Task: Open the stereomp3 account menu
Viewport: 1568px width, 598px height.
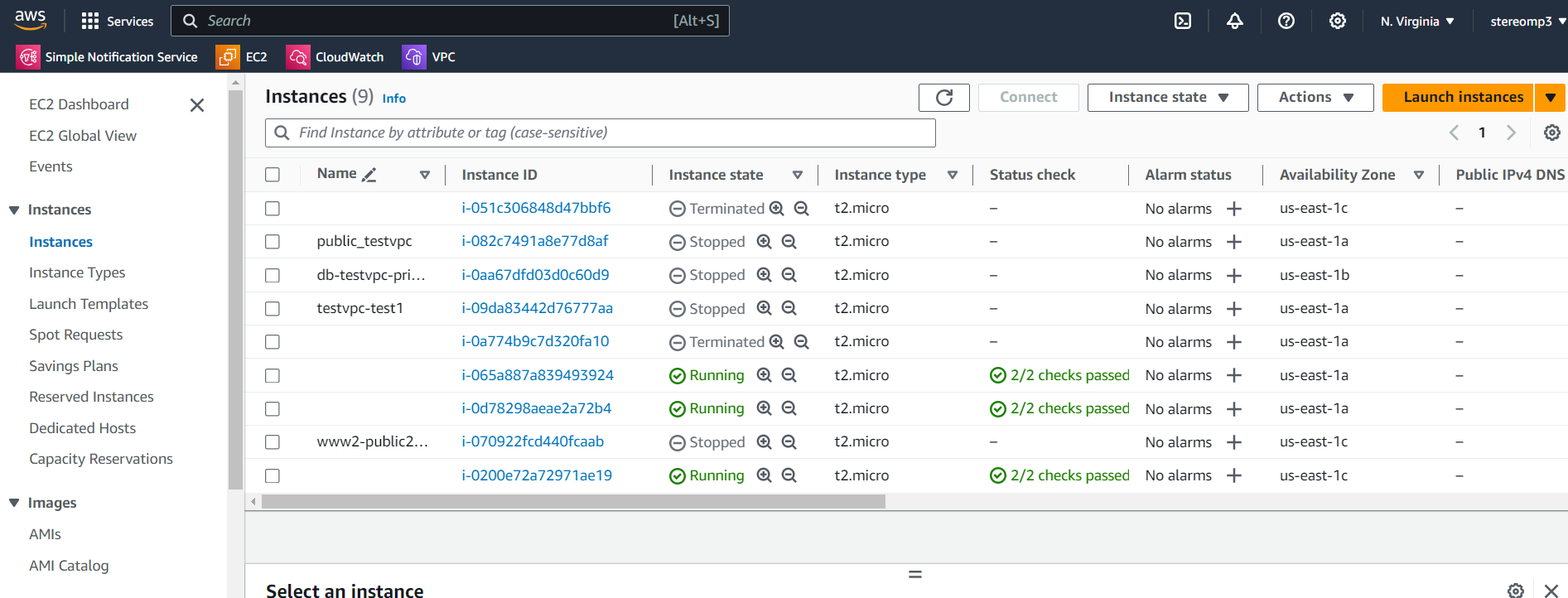Action: coord(1527,21)
